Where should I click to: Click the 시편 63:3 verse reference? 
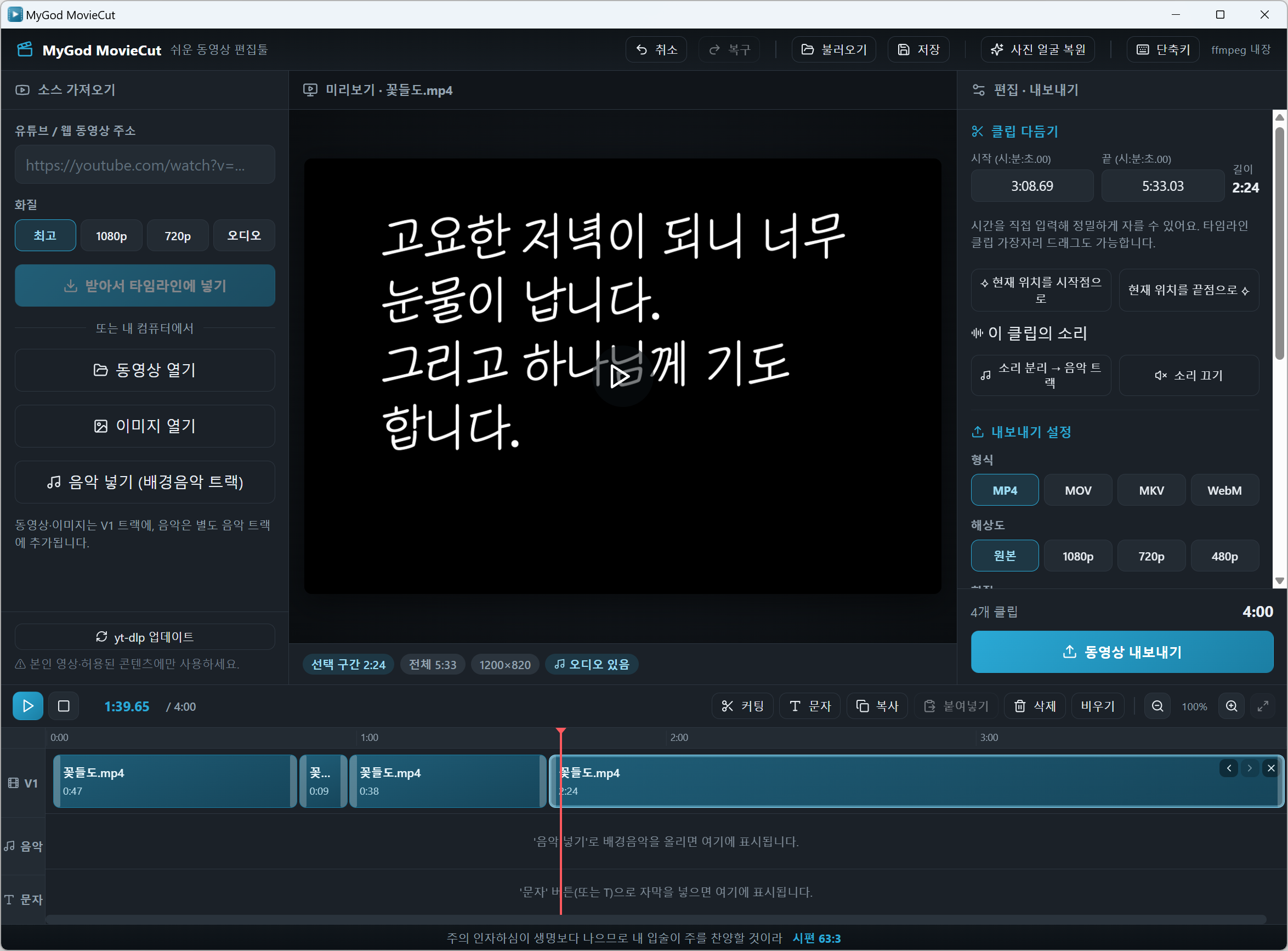coord(816,938)
